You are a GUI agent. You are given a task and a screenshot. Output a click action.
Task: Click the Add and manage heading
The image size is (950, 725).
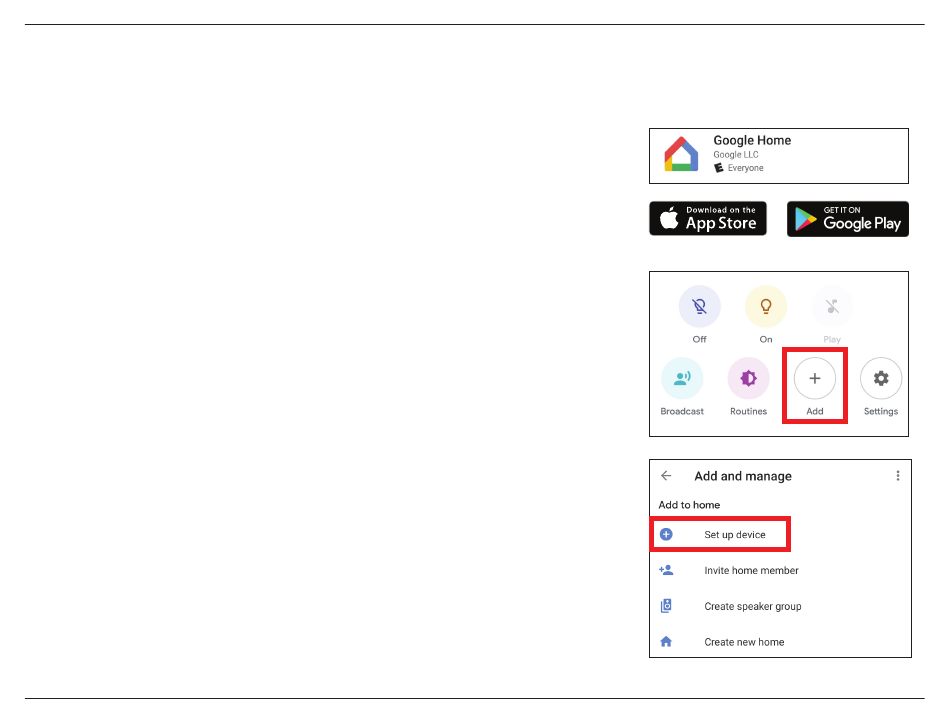pyautogui.click(x=743, y=476)
